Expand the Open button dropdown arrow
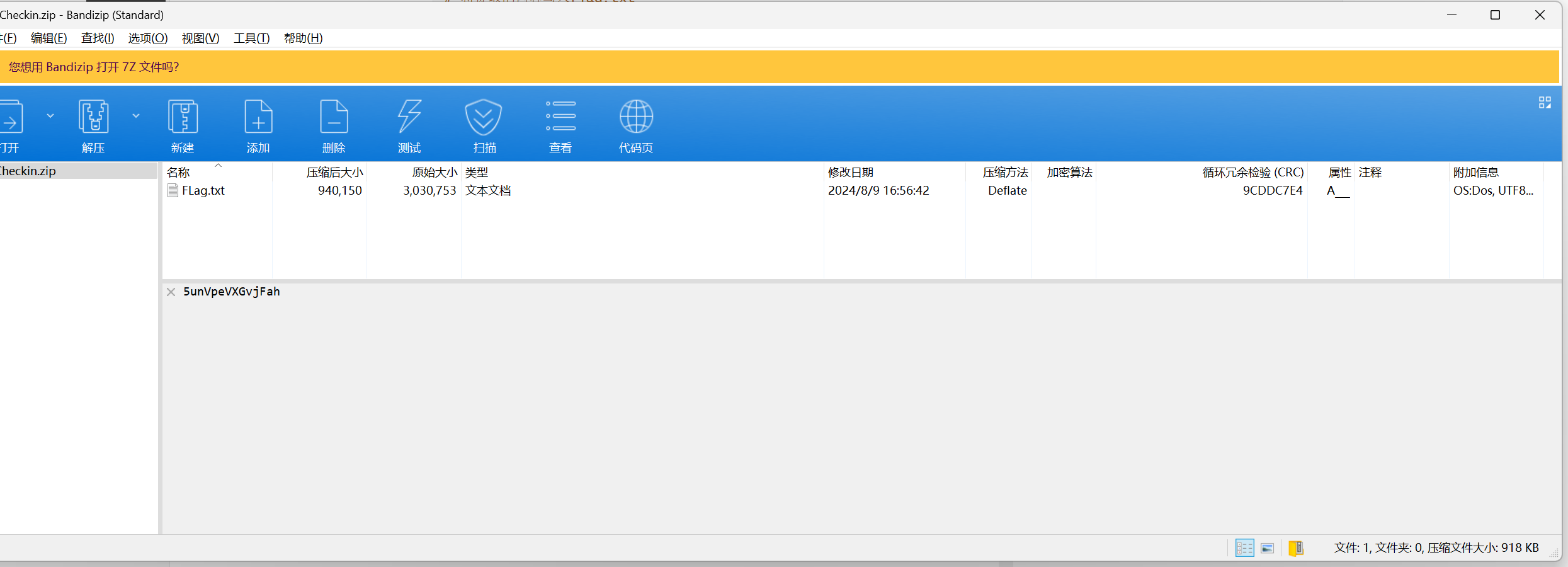The image size is (1568, 567). (x=50, y=116)
